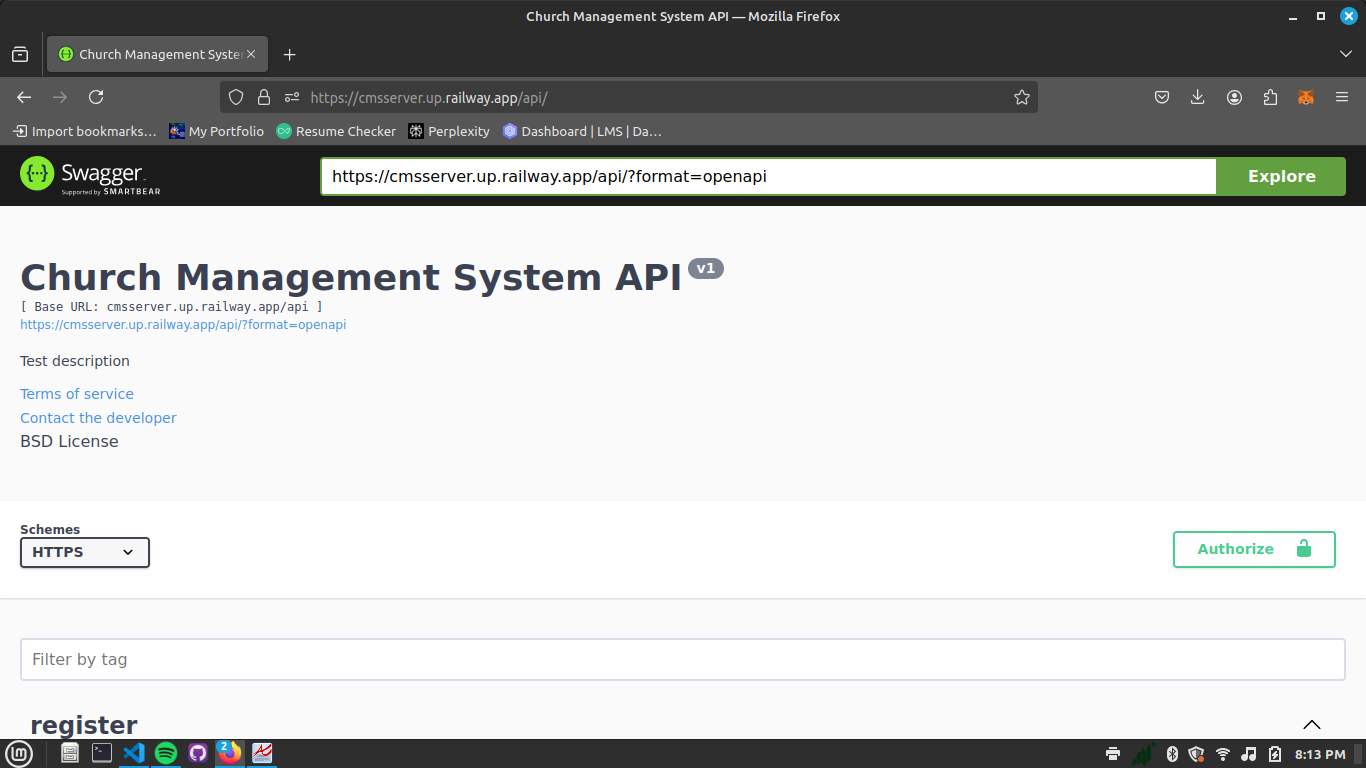The image size is (1366, 768).
Task: Open the Schemes HTTPS dropdown
Action: pos(85,552)
